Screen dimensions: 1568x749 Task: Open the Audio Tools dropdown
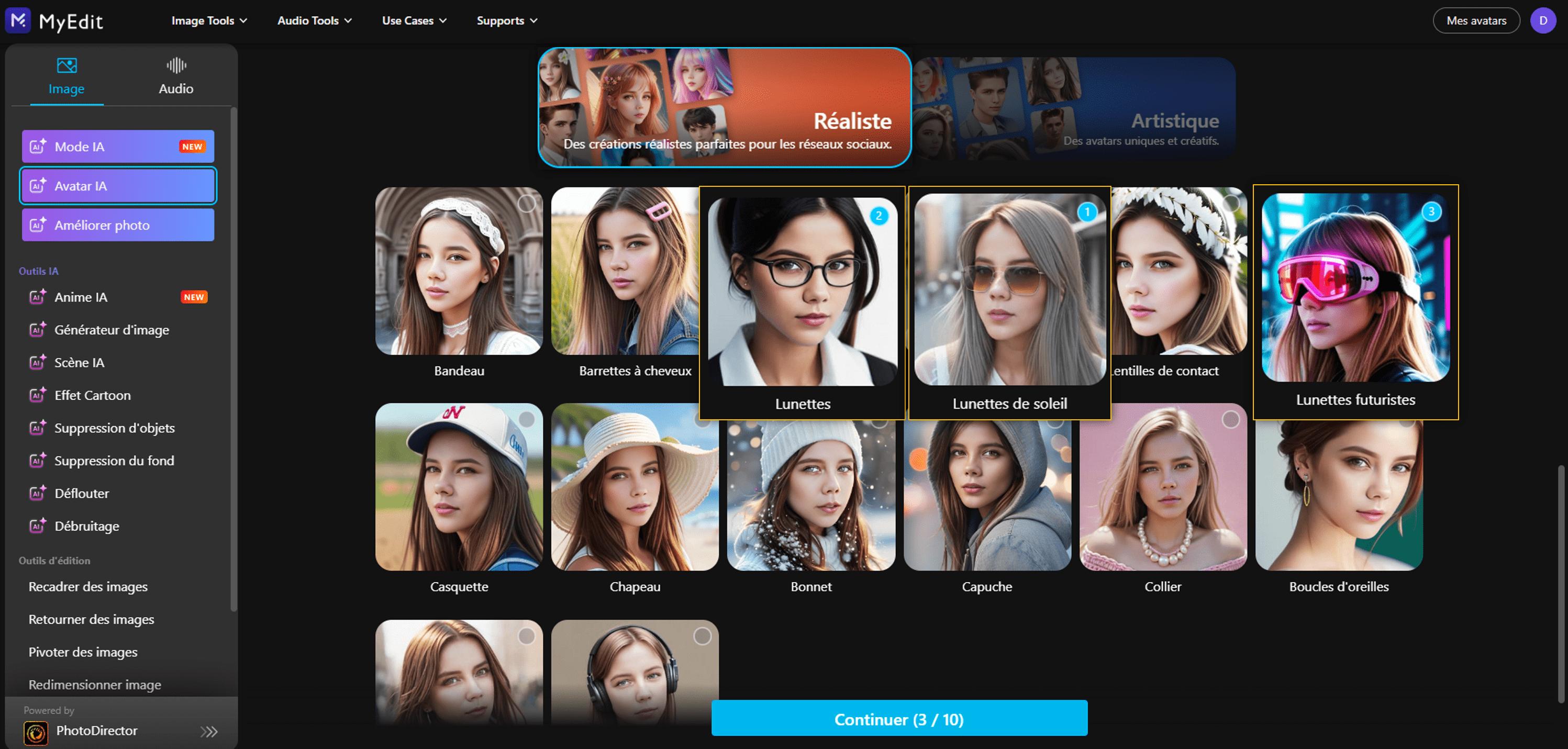click(x=314, y=20)
